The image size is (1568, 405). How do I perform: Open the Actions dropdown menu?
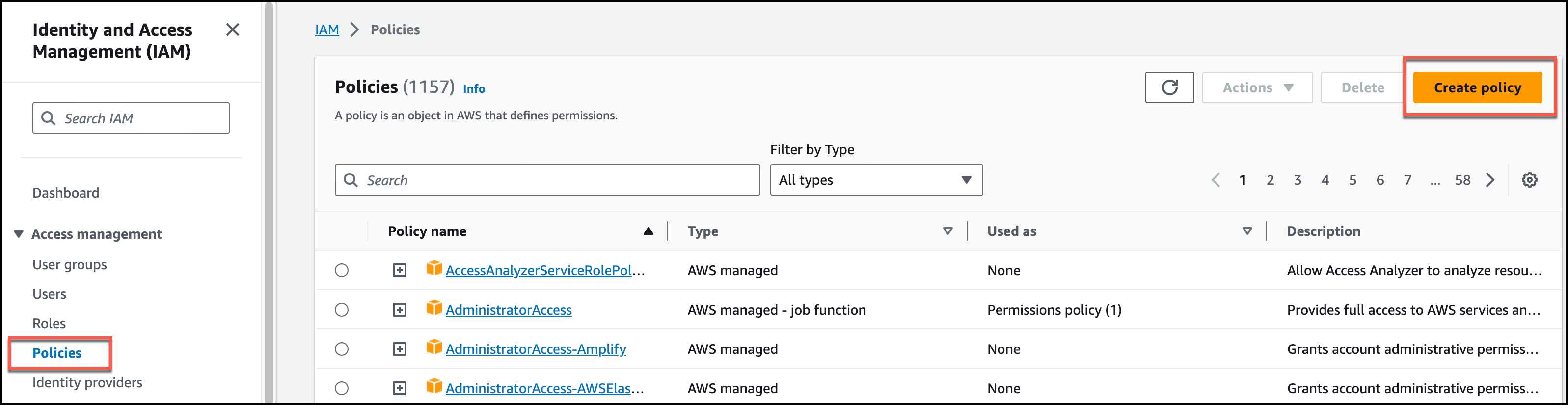tap(1257, 87)
